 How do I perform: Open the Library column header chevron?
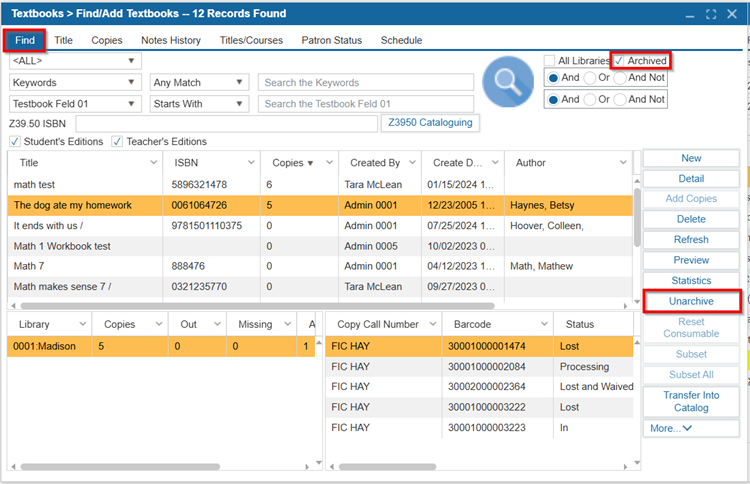pos(83,324)
